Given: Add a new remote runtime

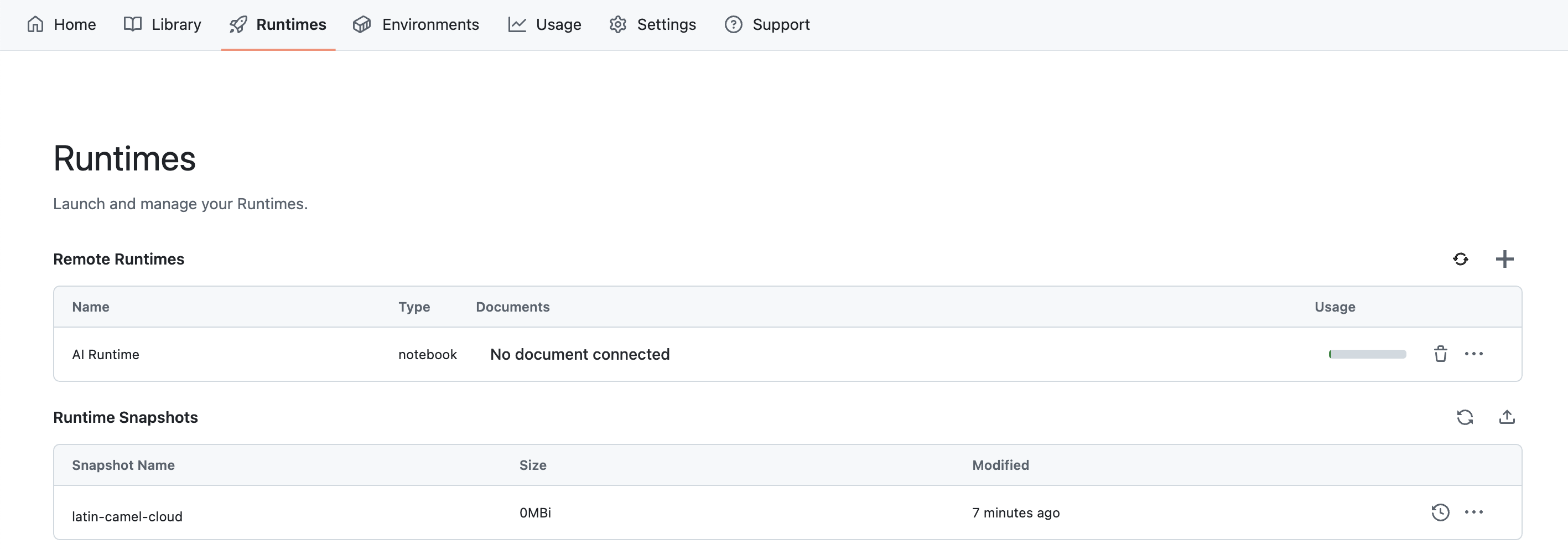Looking at the screenshot, I should (1505, 260).
